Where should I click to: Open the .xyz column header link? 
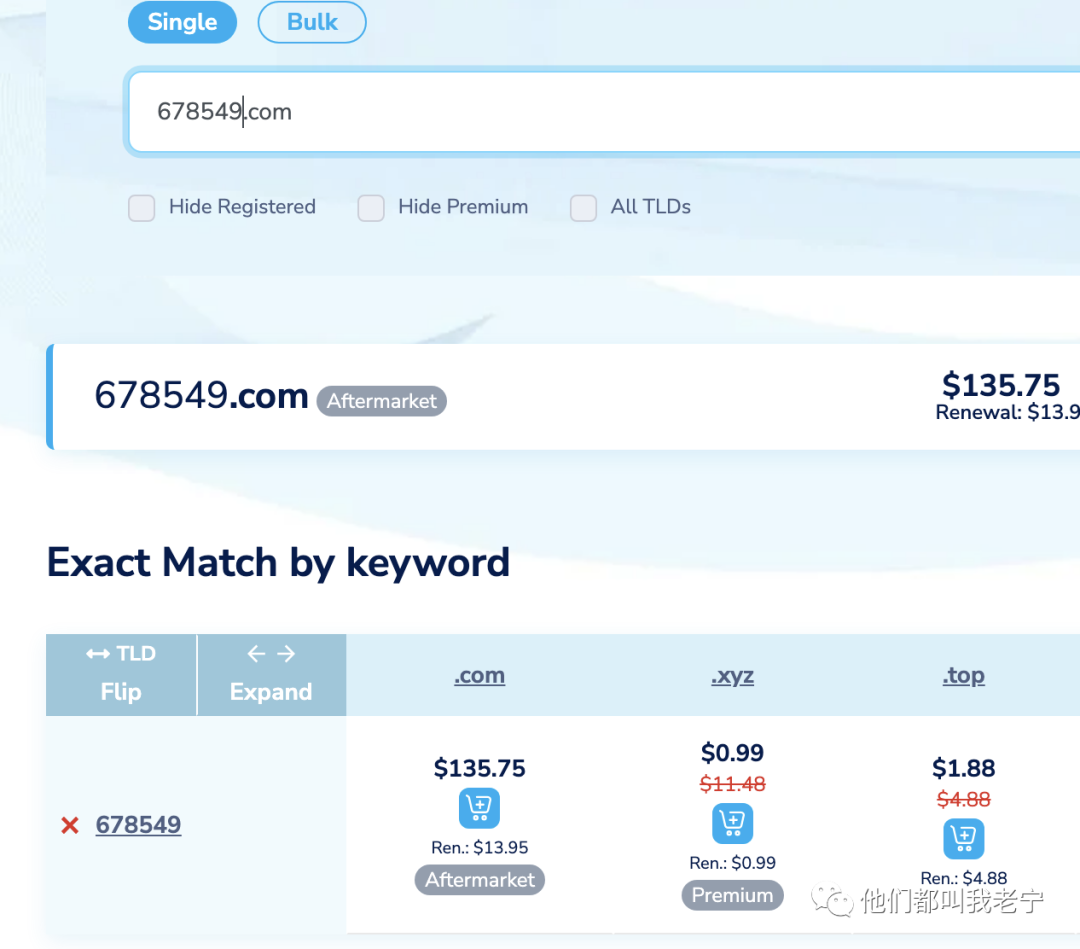(x=732, y=676)
